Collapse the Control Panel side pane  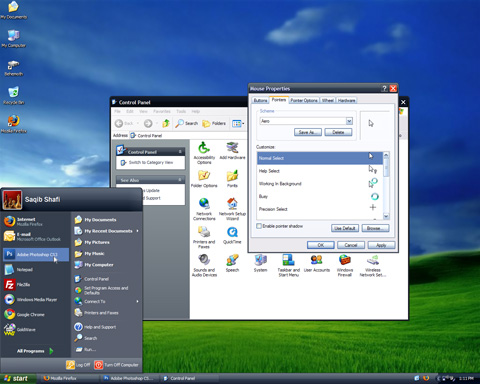[x=180, y=152]
